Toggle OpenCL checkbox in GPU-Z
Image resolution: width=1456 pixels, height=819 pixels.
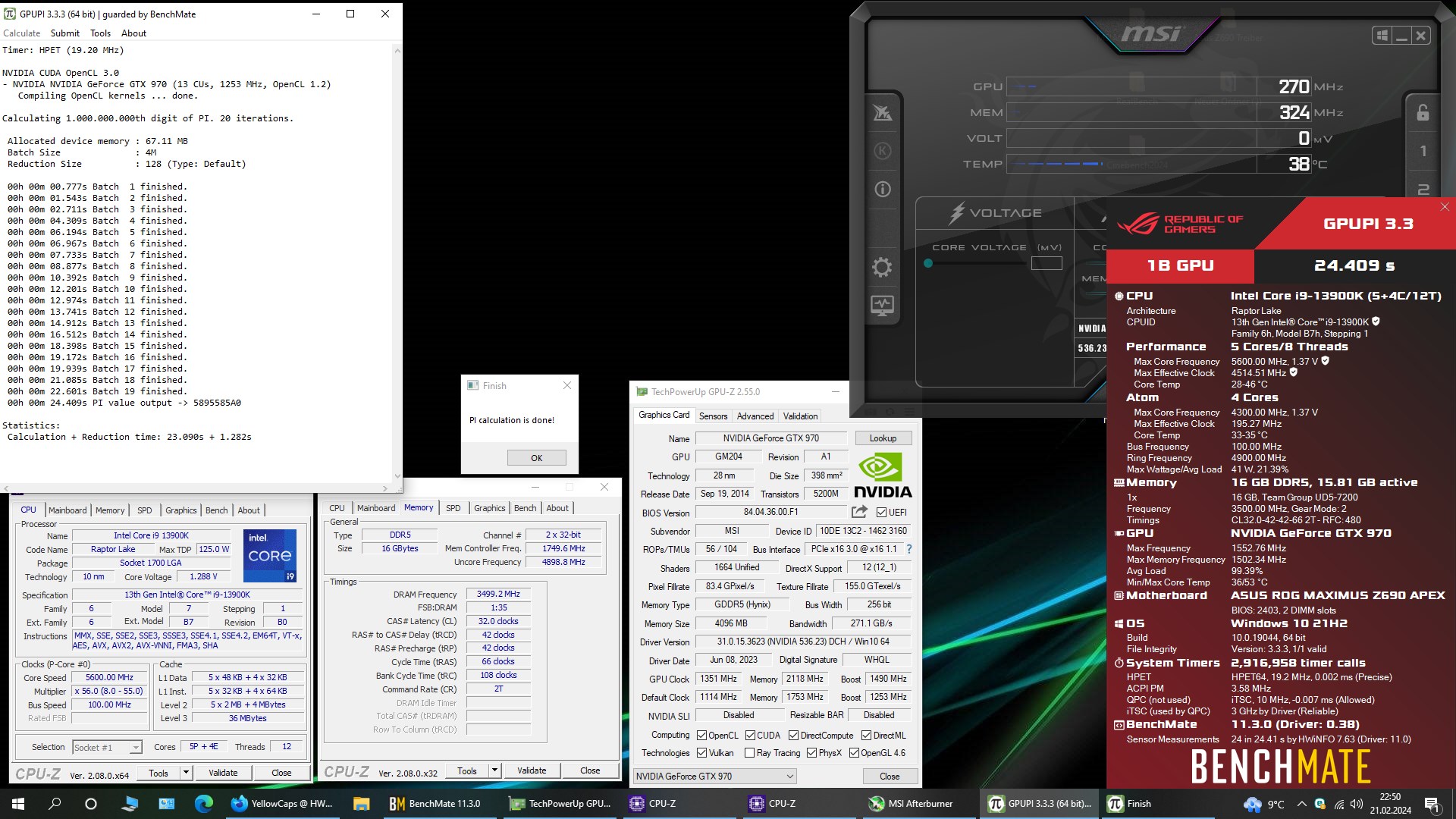pos(701,736)
